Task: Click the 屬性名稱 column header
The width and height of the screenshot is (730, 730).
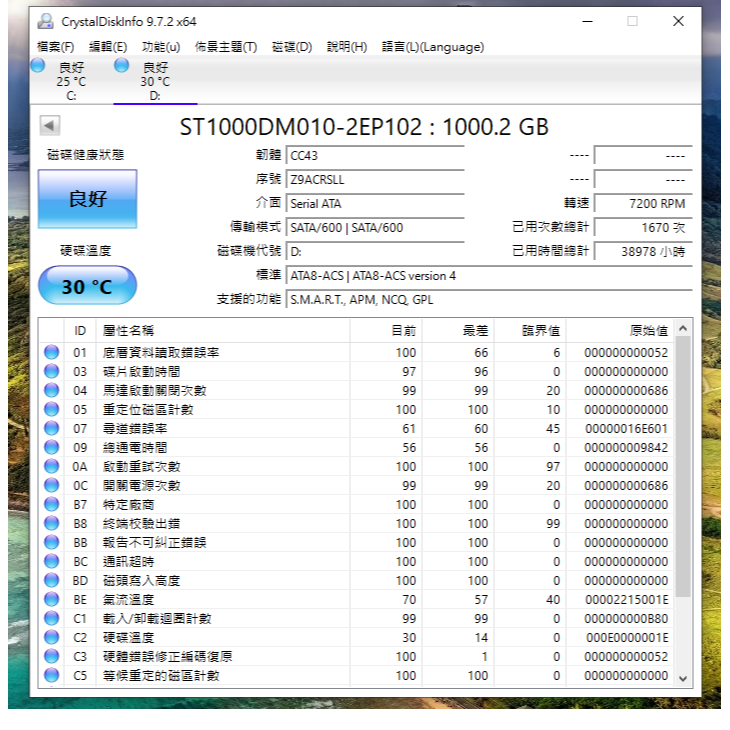Action: click(x=223, y=331)
